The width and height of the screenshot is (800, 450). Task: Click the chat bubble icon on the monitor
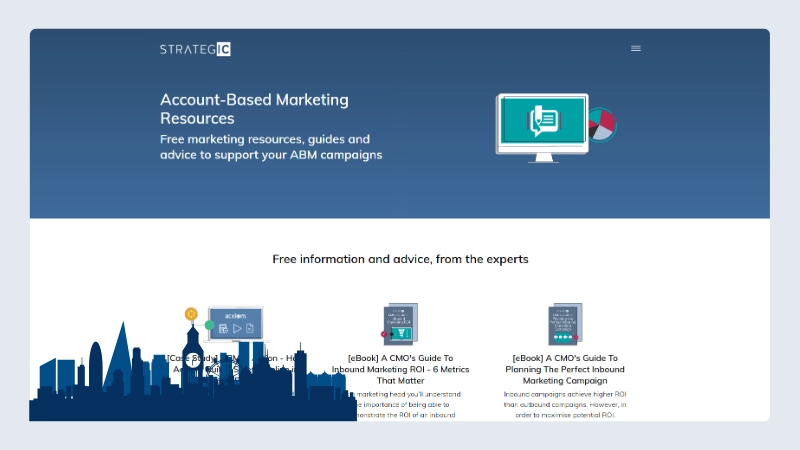[543, 119]
